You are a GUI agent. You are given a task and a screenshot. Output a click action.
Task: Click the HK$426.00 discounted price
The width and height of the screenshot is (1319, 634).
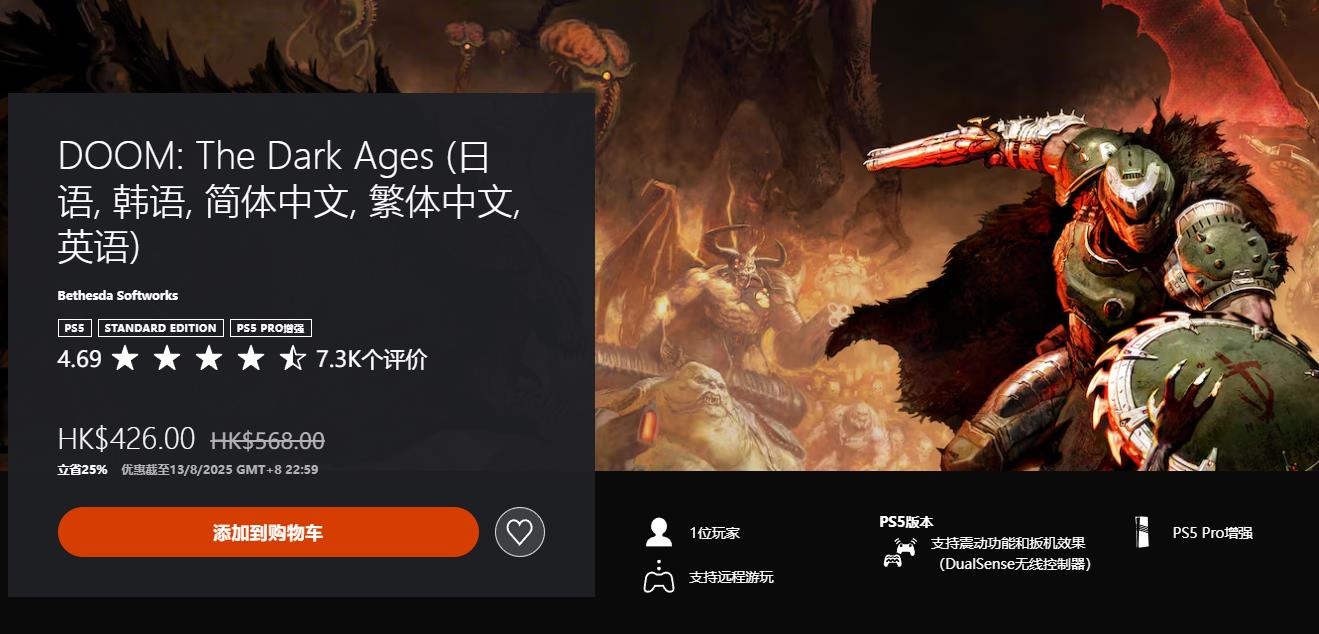pyautogui.click(x=126, y=439)
